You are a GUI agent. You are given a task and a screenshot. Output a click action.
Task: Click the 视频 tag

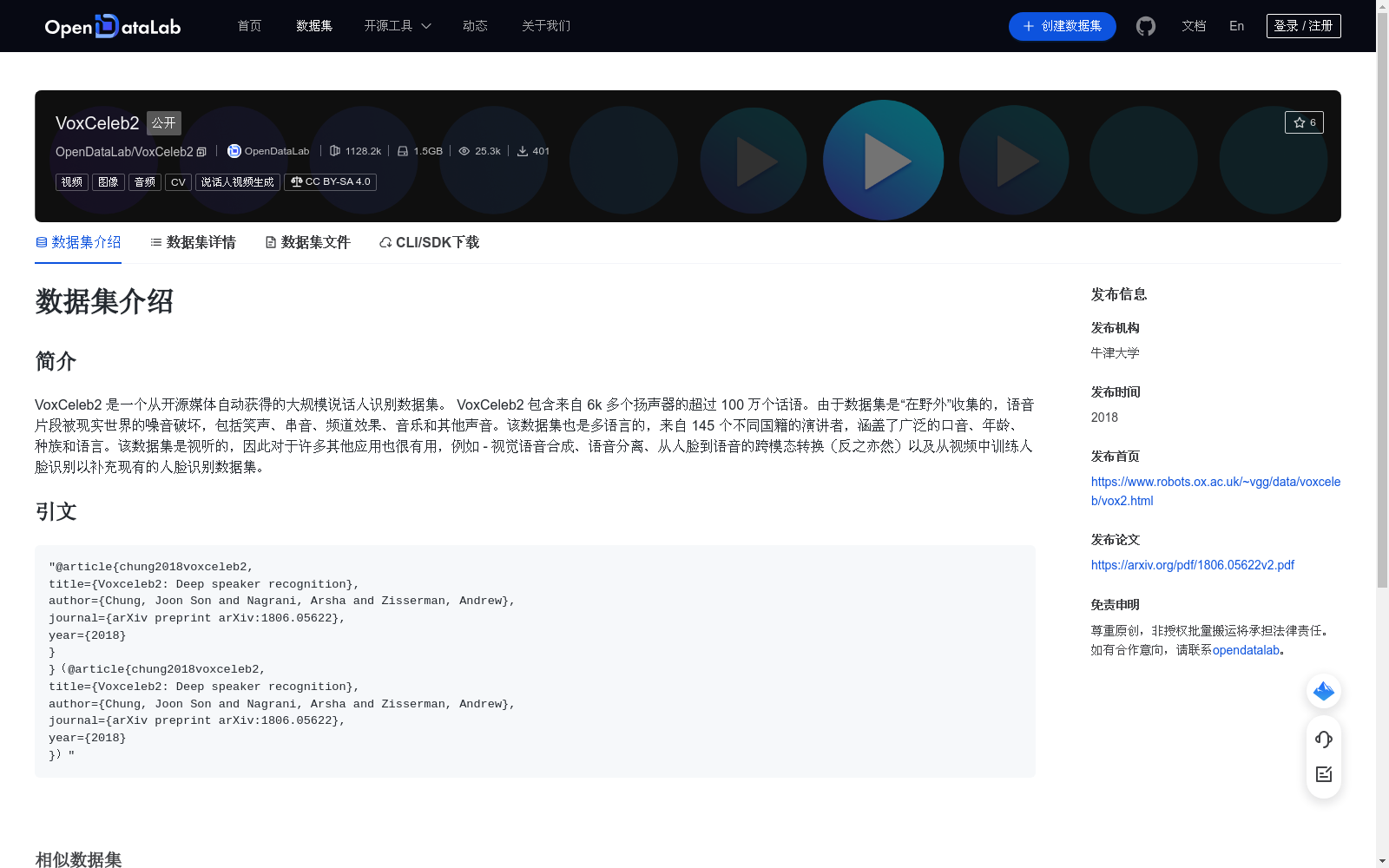[x=72, y=182]
